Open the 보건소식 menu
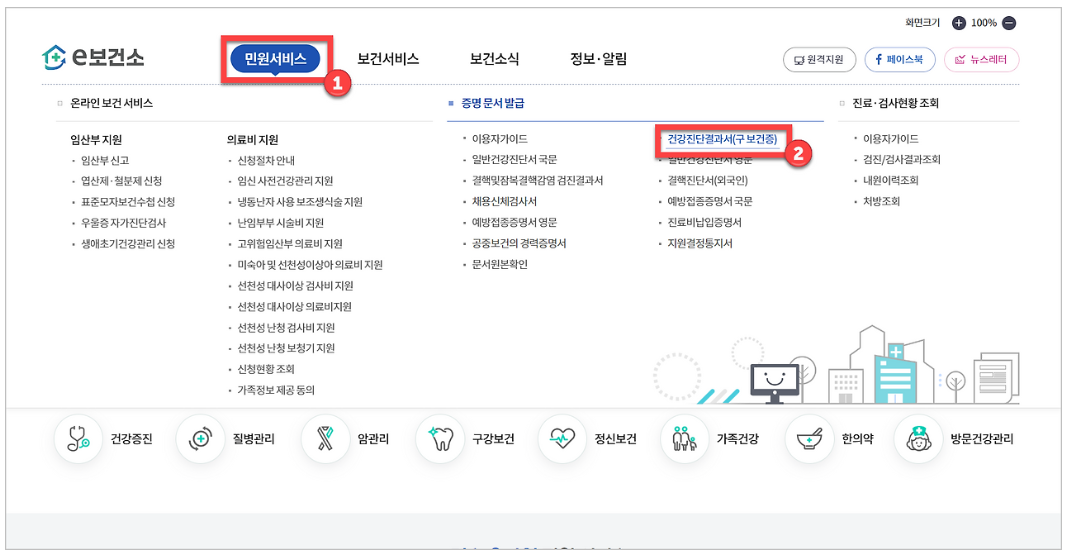The image size is (1067, 555). pos(494,59)
